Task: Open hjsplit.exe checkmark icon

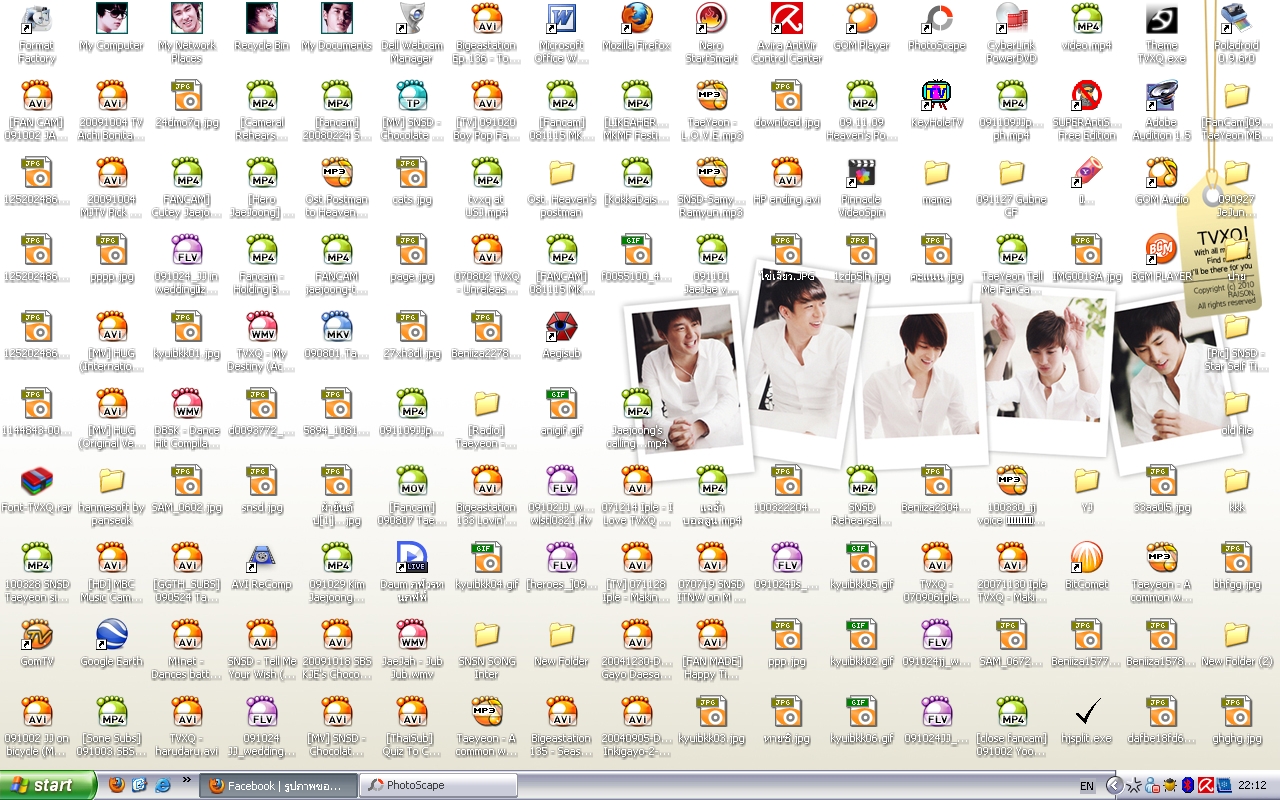Action: coord(1087,711)
